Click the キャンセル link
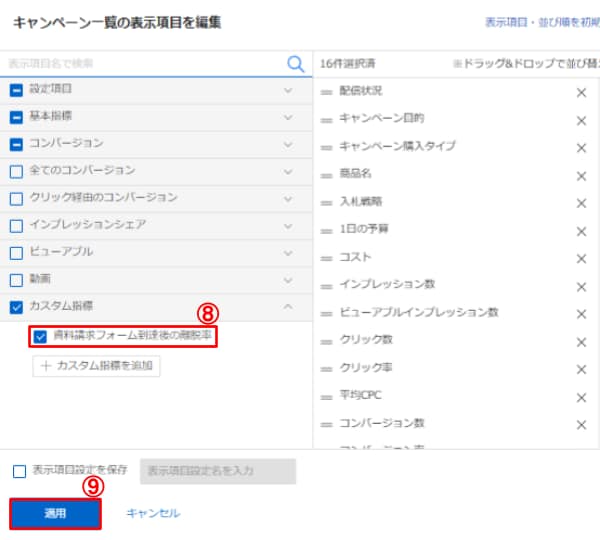The image size is (600, 540). 153,513
